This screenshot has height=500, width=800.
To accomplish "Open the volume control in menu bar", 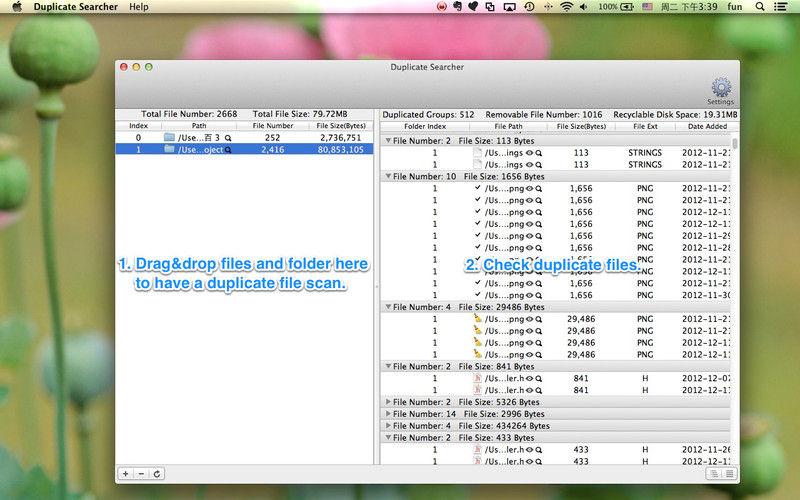I will (584, 7).
